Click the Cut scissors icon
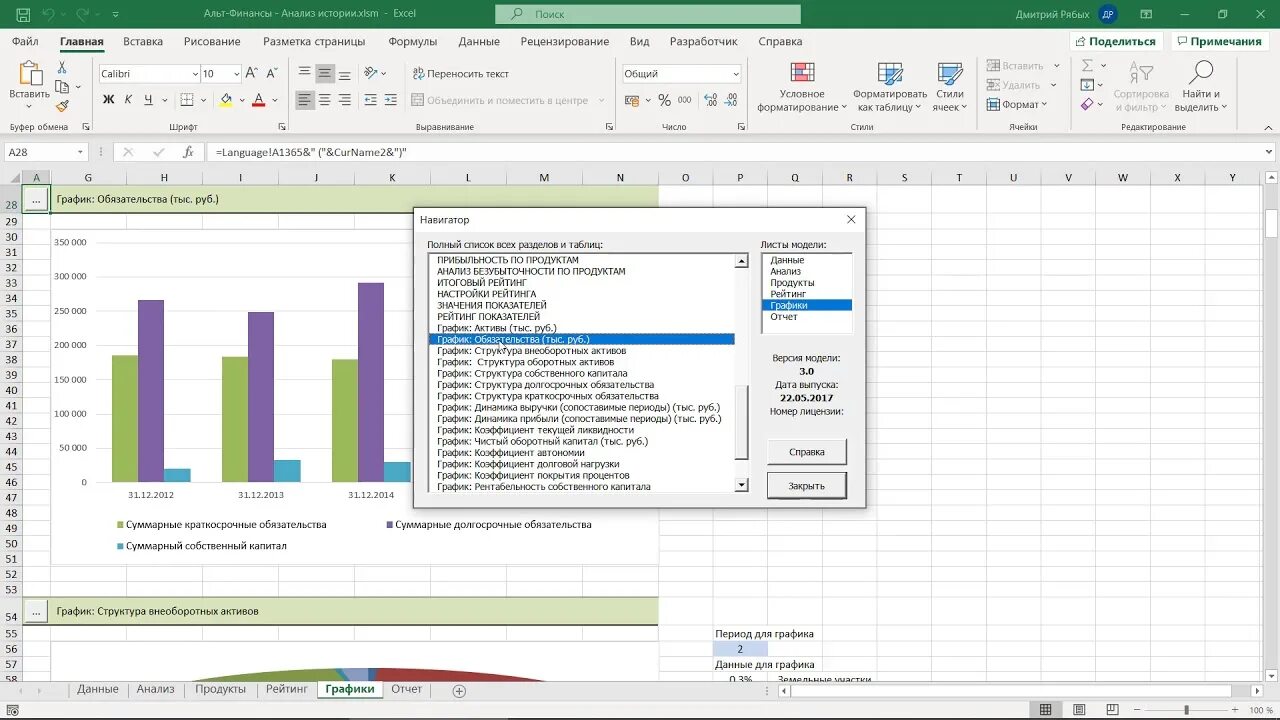This screenshot has height=720, width=1280. pos(62,67)
